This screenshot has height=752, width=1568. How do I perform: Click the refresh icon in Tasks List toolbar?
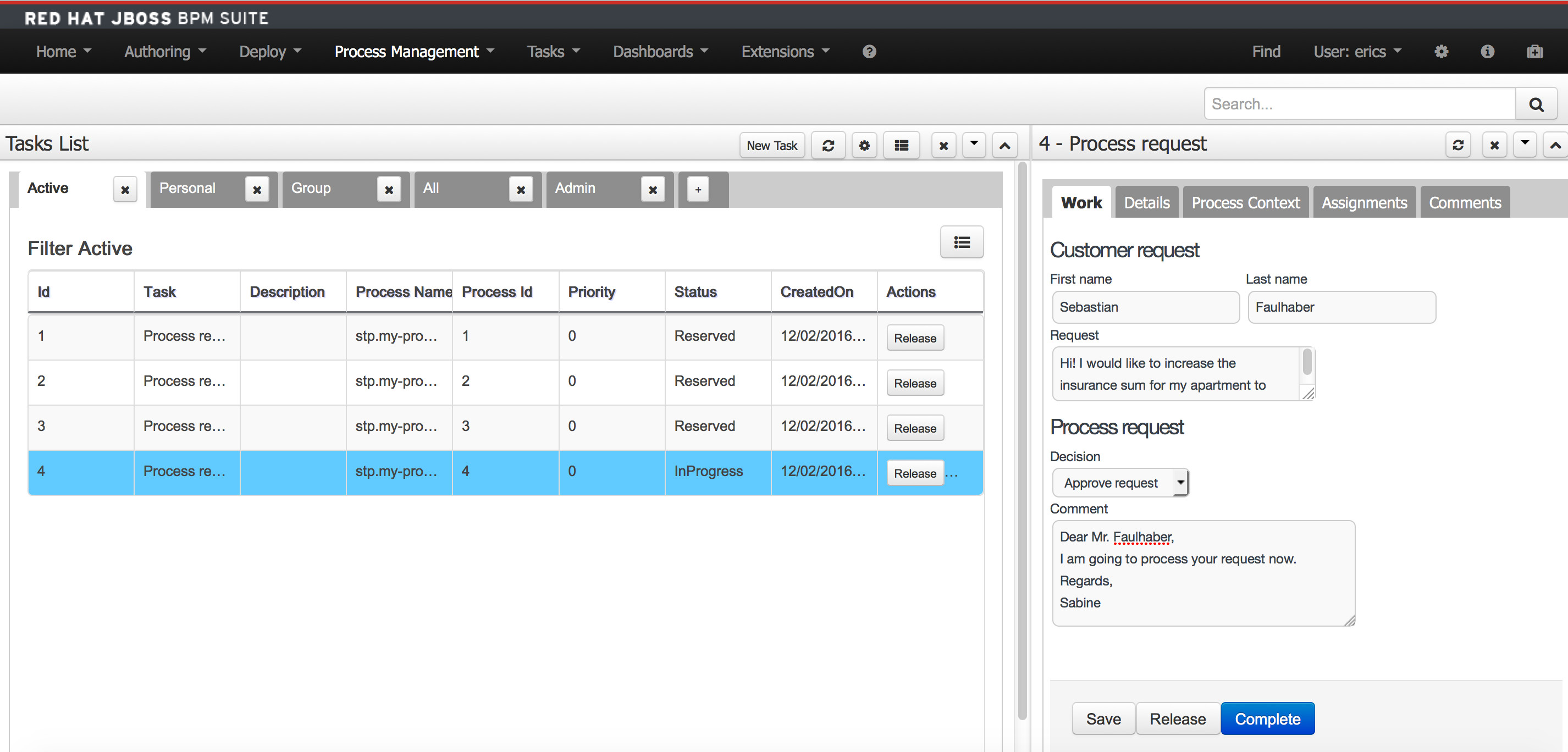pos(828,146)
